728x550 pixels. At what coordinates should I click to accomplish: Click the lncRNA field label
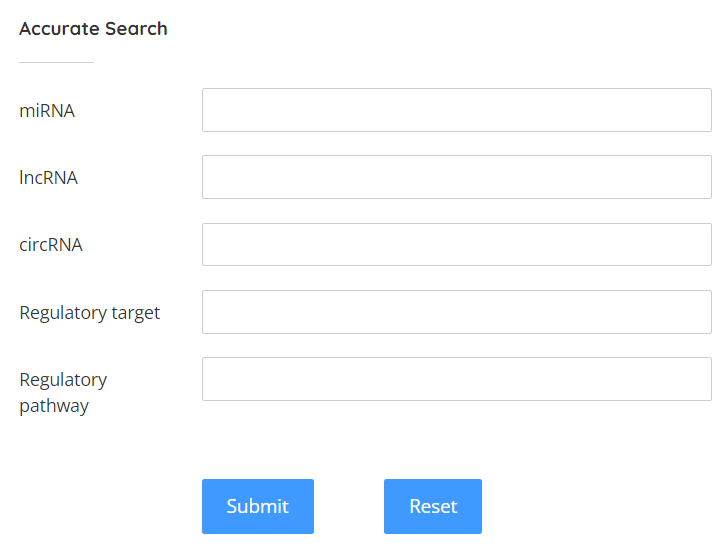pos(48,178)
